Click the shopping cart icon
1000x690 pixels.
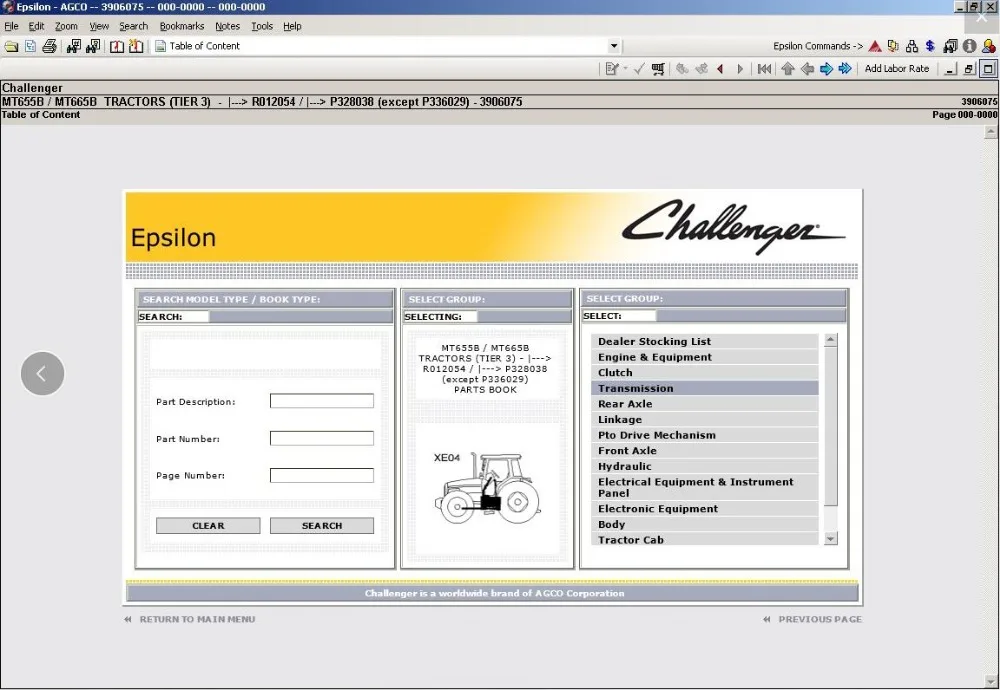pos(658,68)
